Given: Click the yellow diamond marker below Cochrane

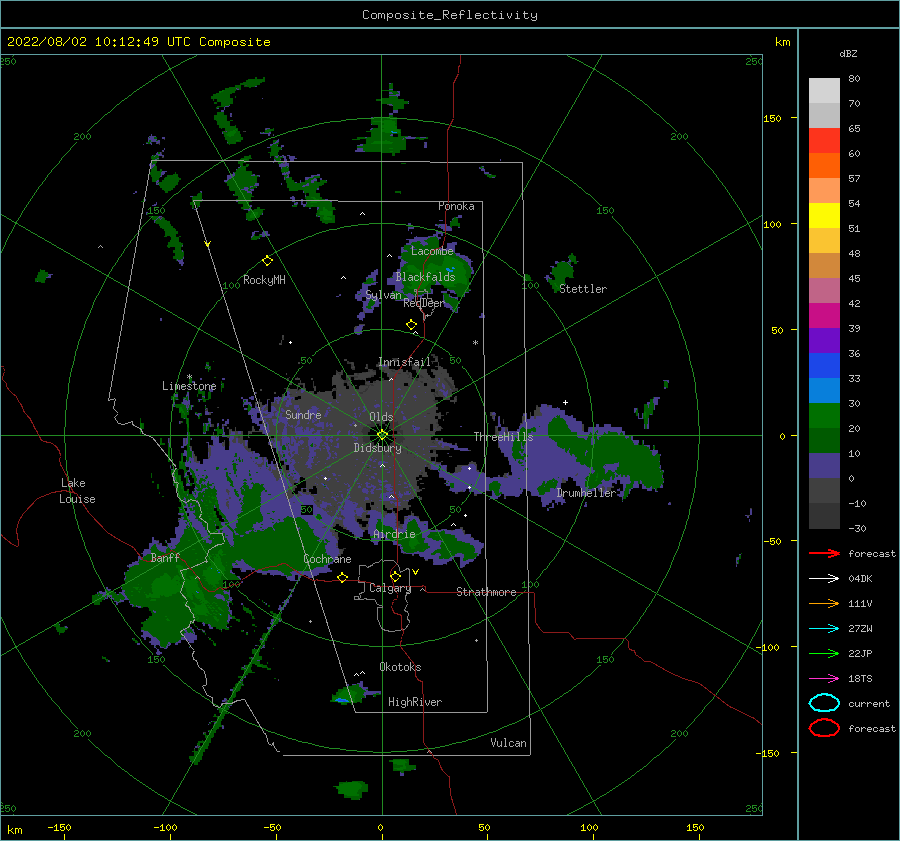Looking at the screenshot, I should tap(342, 577).
